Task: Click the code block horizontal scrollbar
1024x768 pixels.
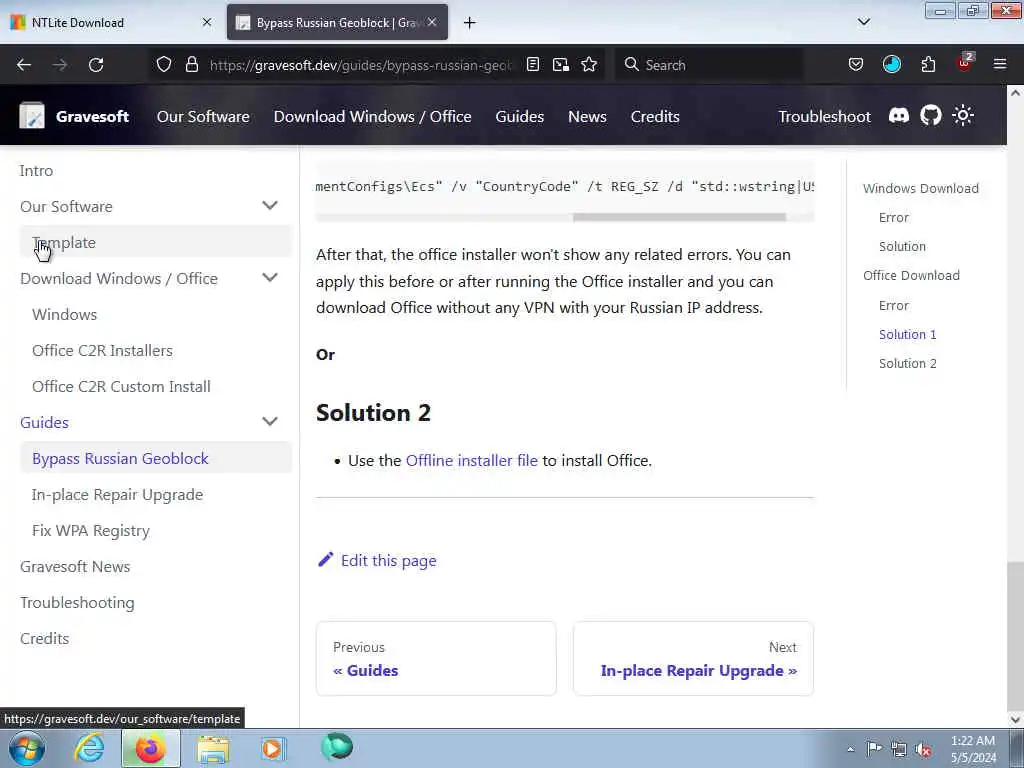Action: (679, 217)
